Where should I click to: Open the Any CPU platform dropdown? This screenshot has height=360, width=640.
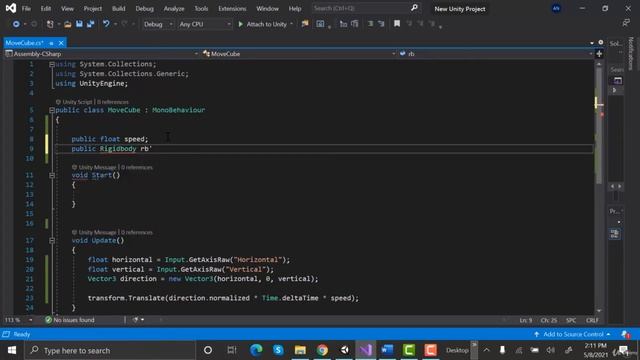(205, 24)
